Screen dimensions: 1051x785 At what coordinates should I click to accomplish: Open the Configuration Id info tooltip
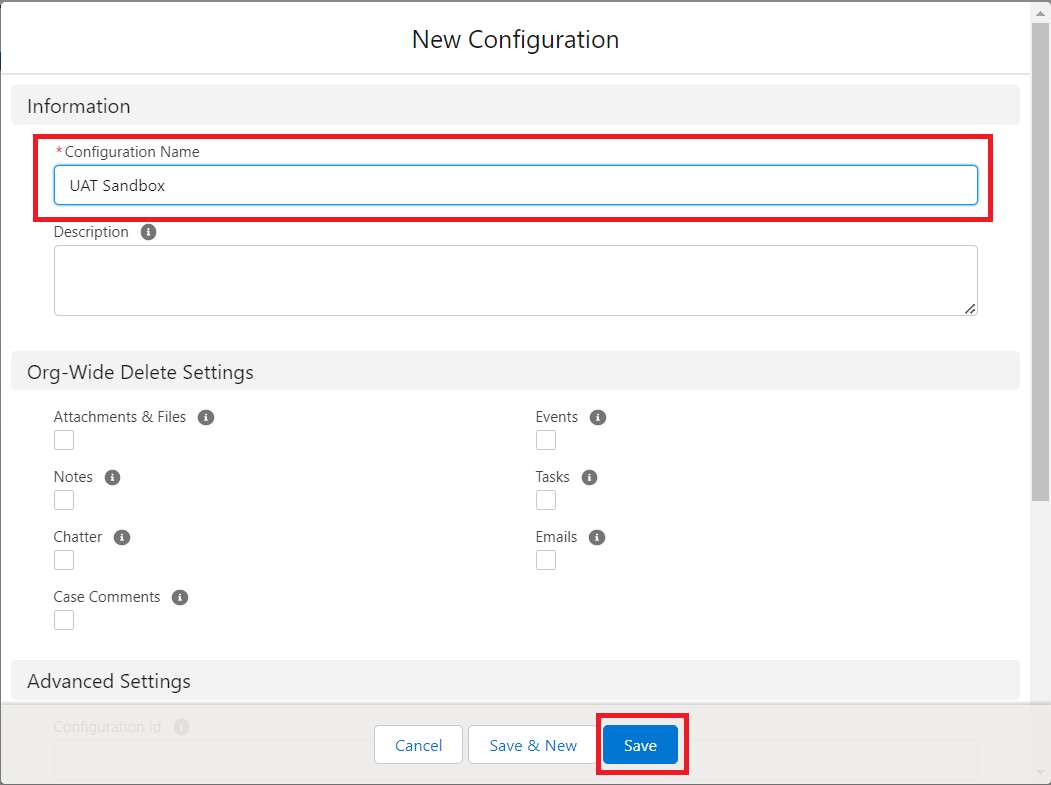tap(181, 727)
